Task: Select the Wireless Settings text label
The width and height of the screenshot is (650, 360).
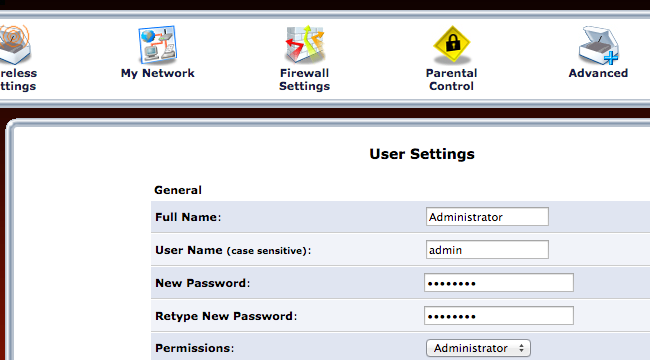Action: (x=18, y=80)
